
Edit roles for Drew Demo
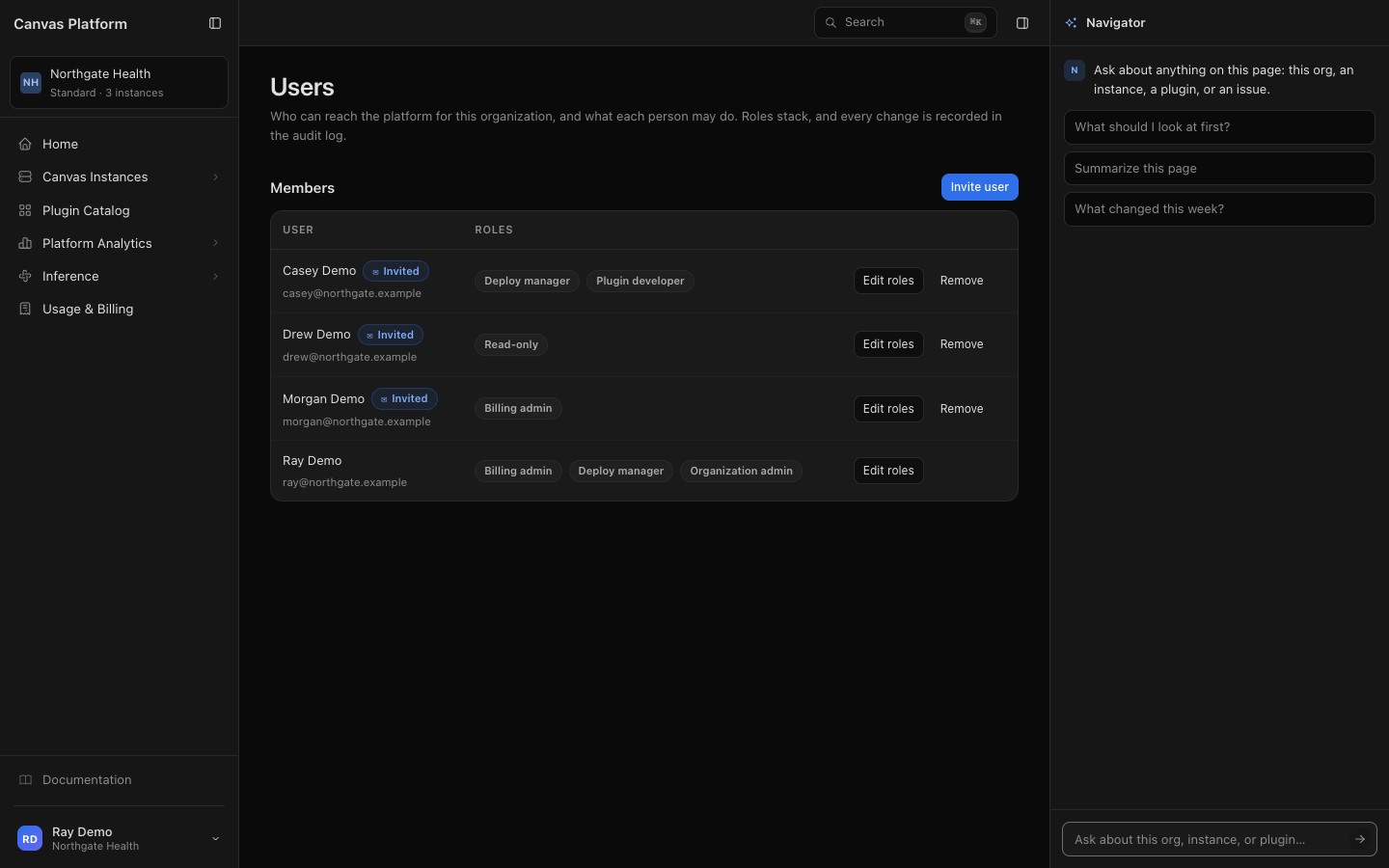[888, 344]
